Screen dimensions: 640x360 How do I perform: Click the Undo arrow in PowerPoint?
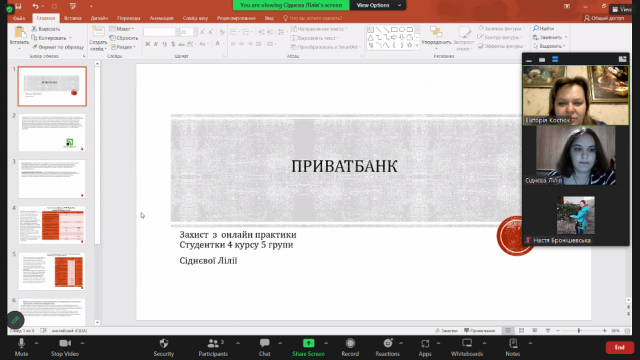(36, 6)
